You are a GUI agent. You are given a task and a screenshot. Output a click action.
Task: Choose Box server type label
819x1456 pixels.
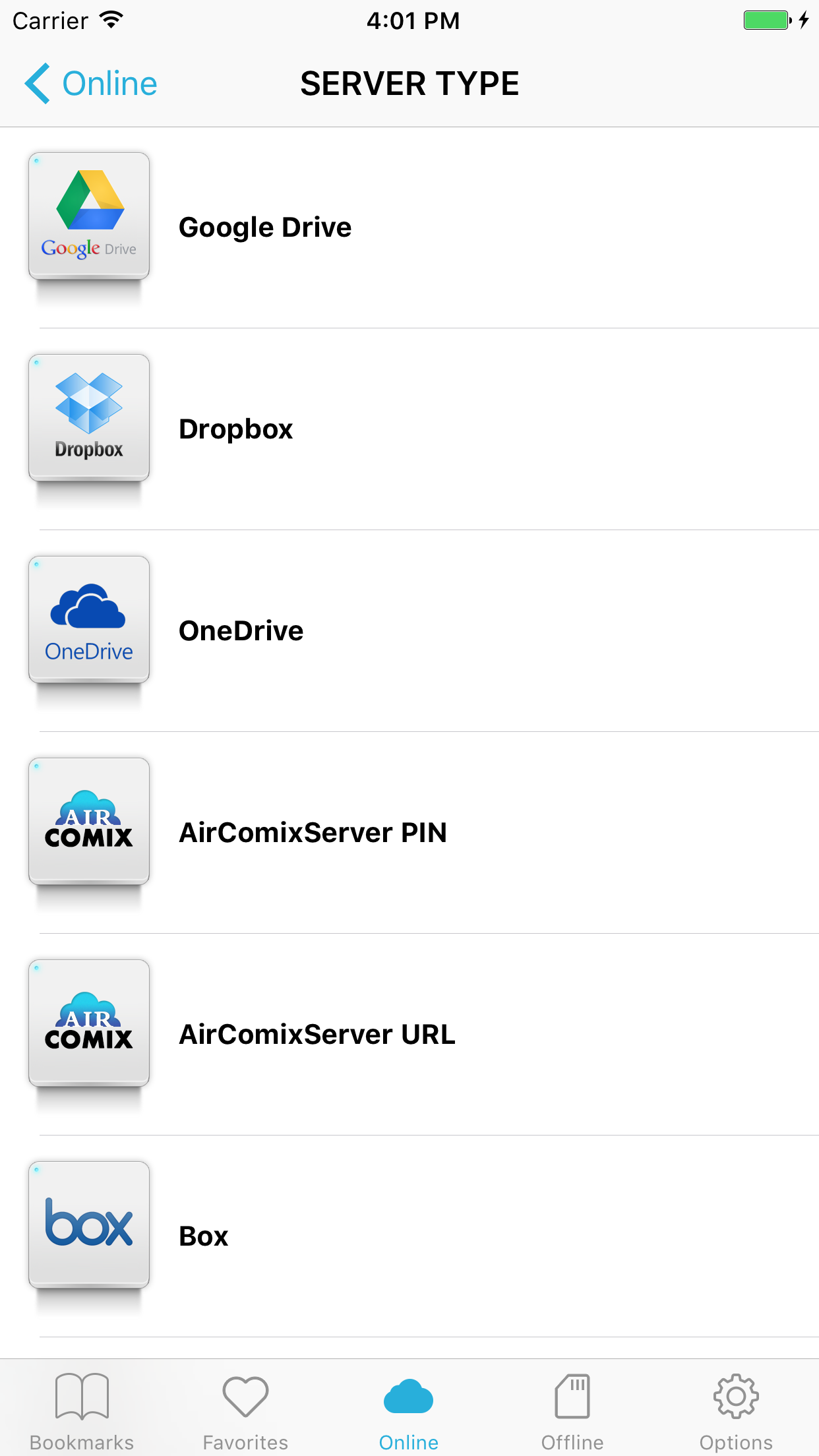(204, 1236)
